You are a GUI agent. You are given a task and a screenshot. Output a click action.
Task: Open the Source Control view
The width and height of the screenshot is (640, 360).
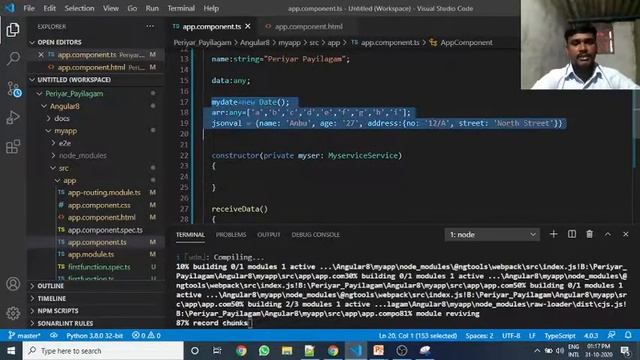click(13, 89)
